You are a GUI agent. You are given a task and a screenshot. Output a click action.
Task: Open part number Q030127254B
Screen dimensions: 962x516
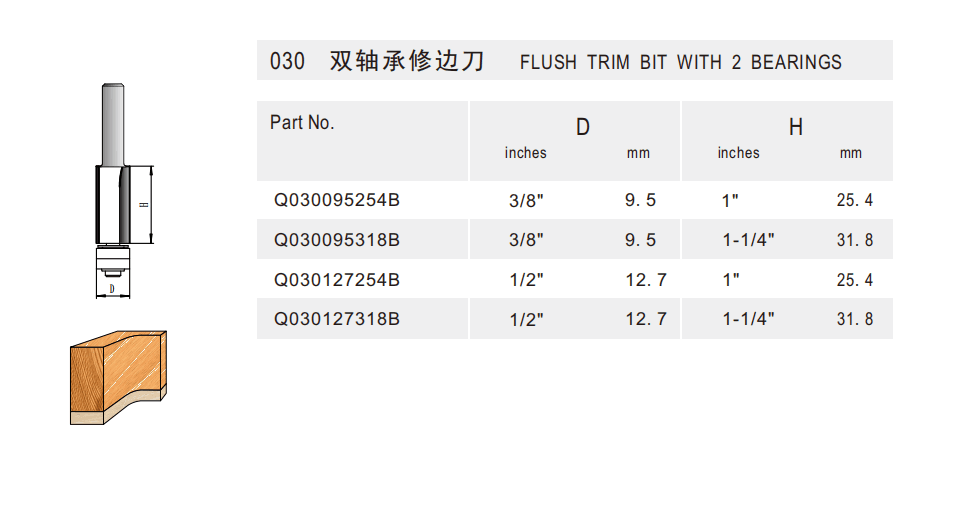(337, 280)
